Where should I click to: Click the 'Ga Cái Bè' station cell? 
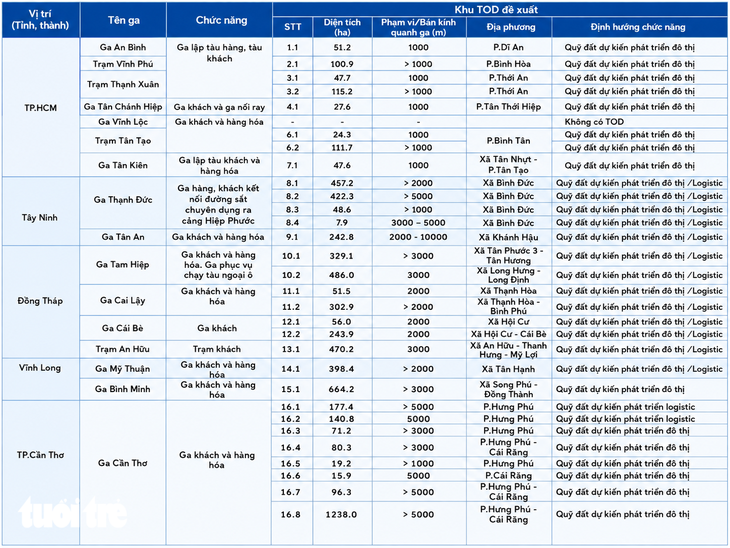click(x=123, y=328)
